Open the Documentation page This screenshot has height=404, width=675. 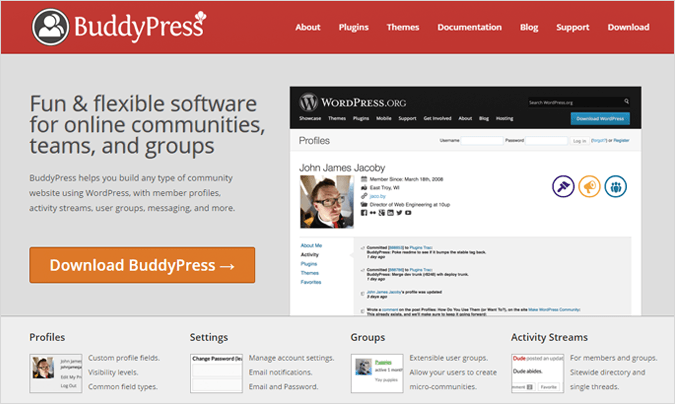(x=469, y=27)
